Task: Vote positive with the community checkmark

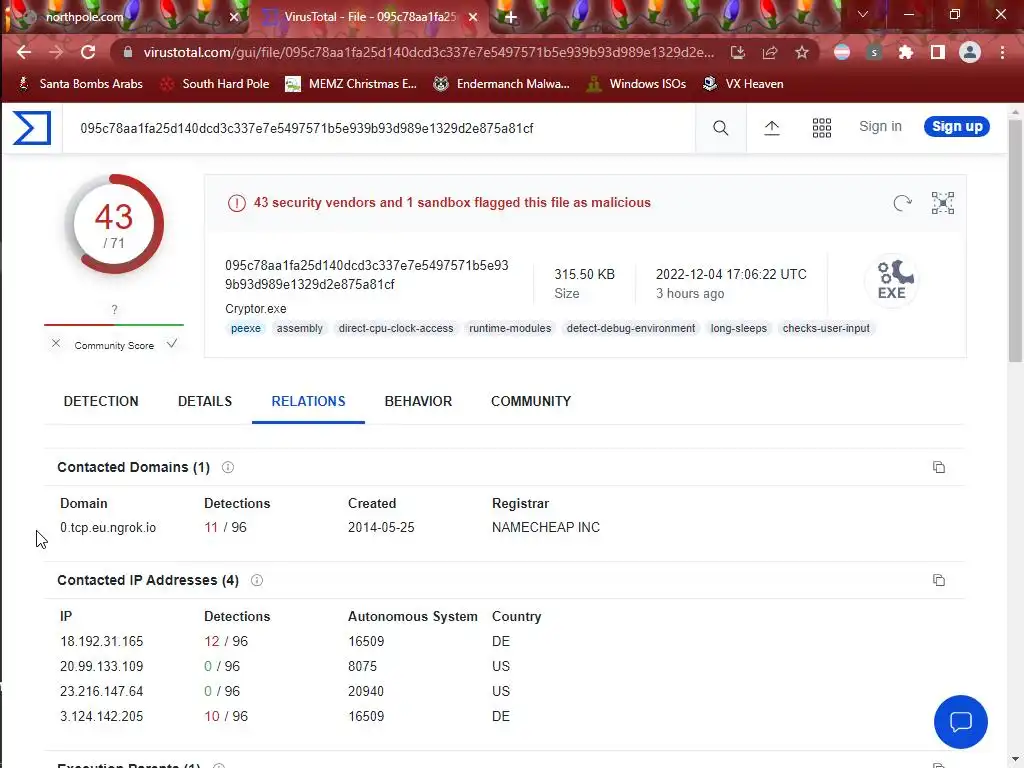Action: [x=172, y=344]
